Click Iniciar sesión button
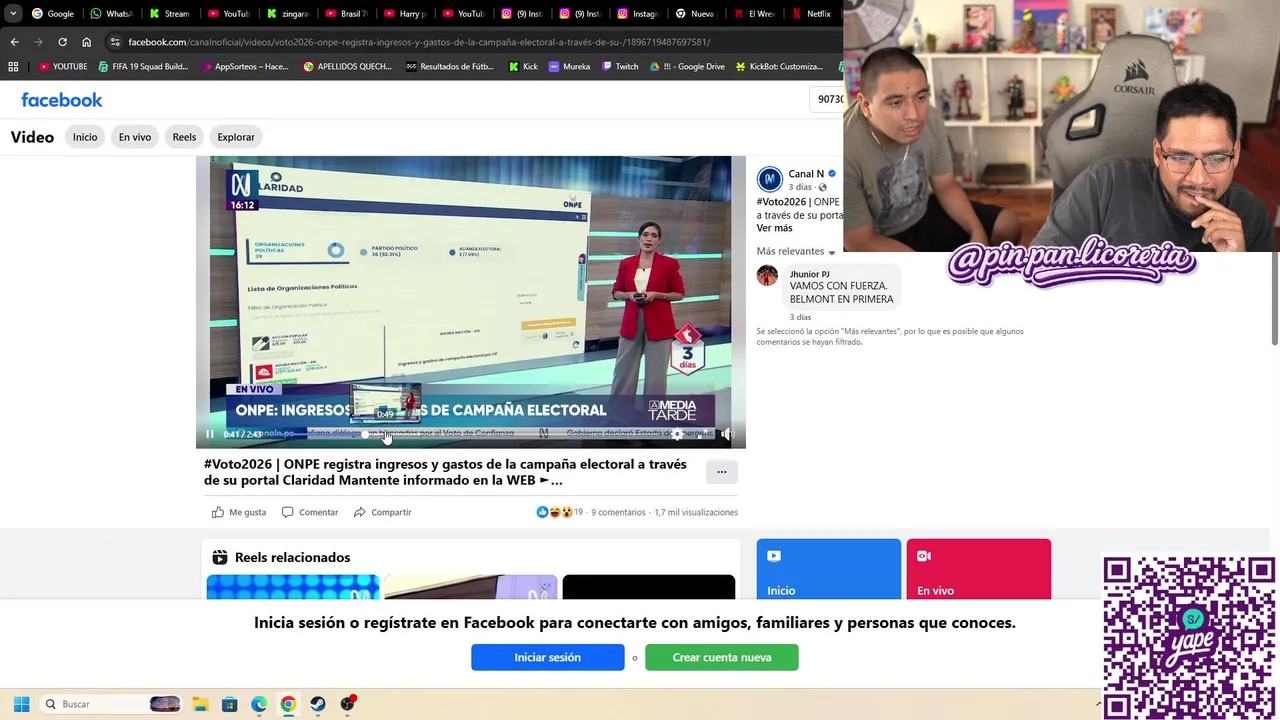The width and height of the screenshot is (1280, 720). (x=548, y=657)
